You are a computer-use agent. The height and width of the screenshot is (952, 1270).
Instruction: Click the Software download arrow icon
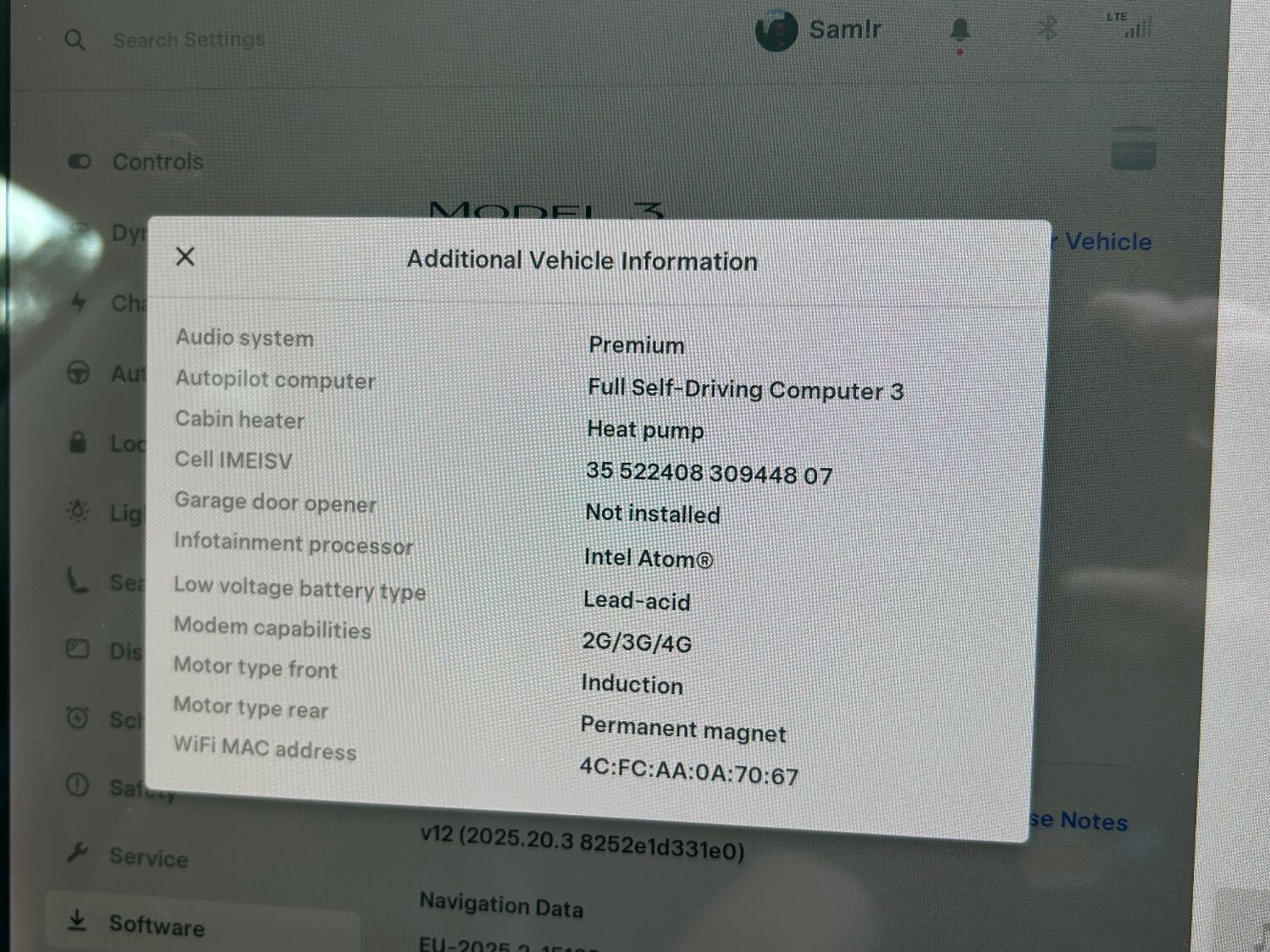[77, 921]
